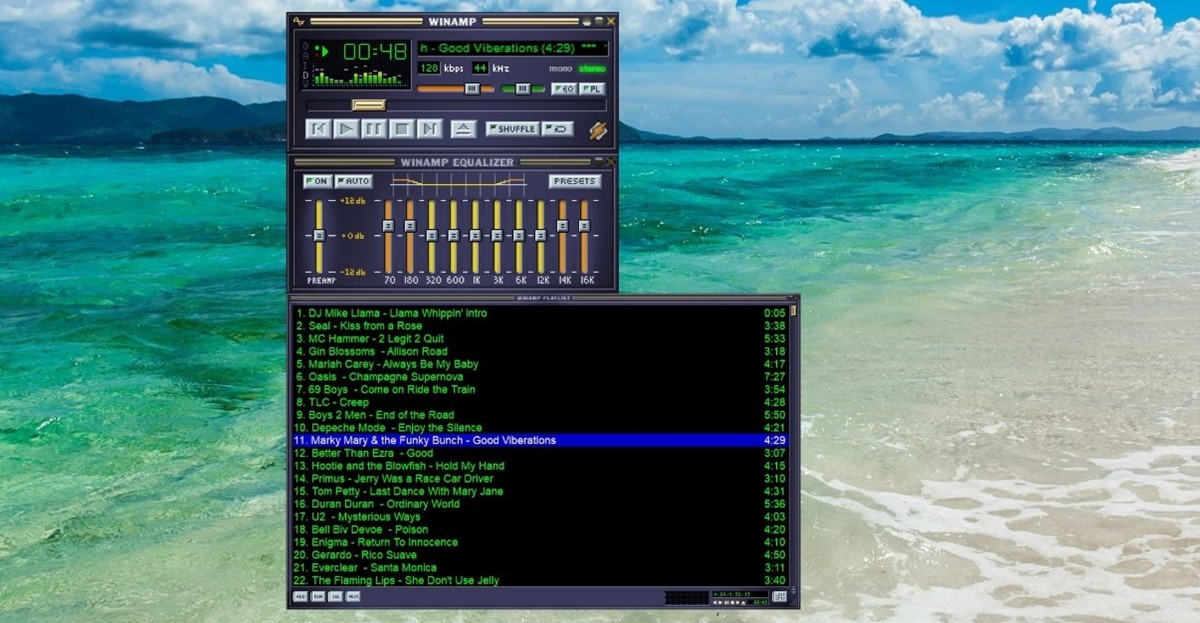This screenshot has height=623, width=1200.
Task: Select "10. Depeche Mode - Enjoy the Silence"
Action: coord(540,428)
